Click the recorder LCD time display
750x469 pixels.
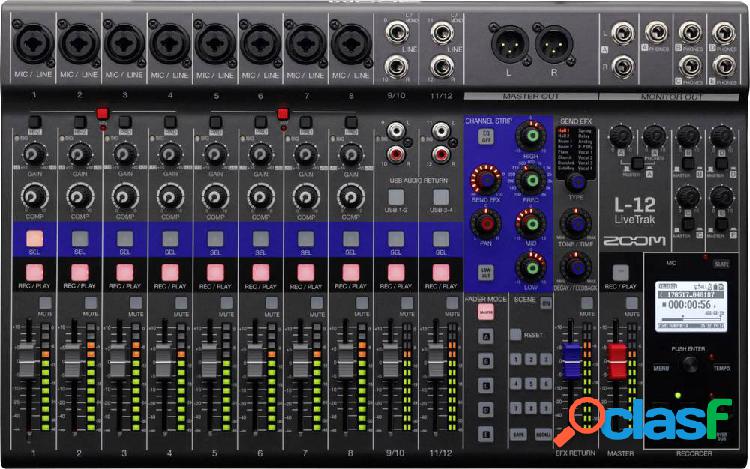pyautogui.click(x=691, y=305)
